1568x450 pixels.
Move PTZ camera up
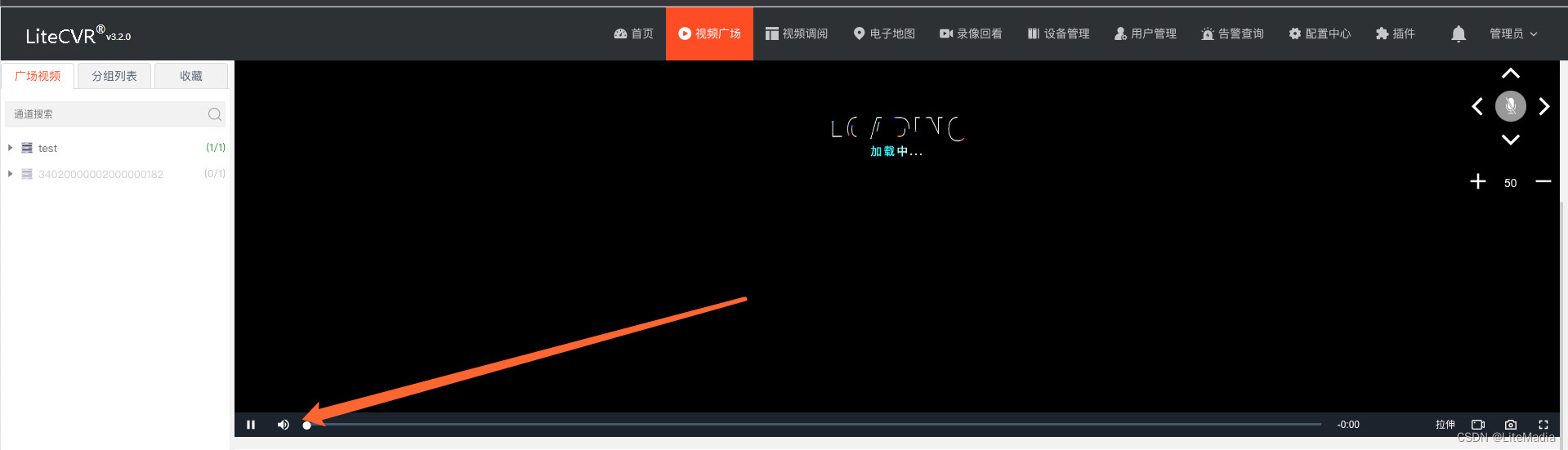point(1511,74)
